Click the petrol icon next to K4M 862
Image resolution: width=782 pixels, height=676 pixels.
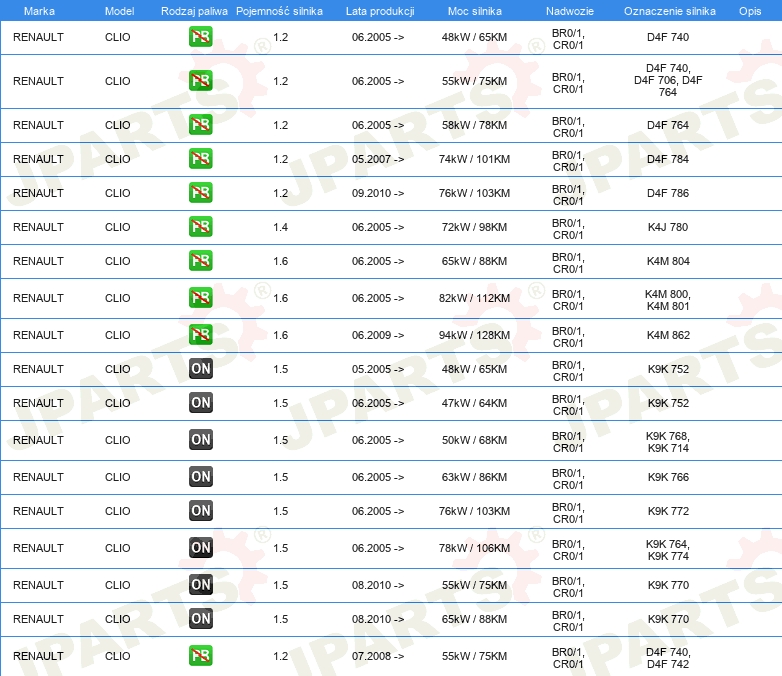click(200, 334)
